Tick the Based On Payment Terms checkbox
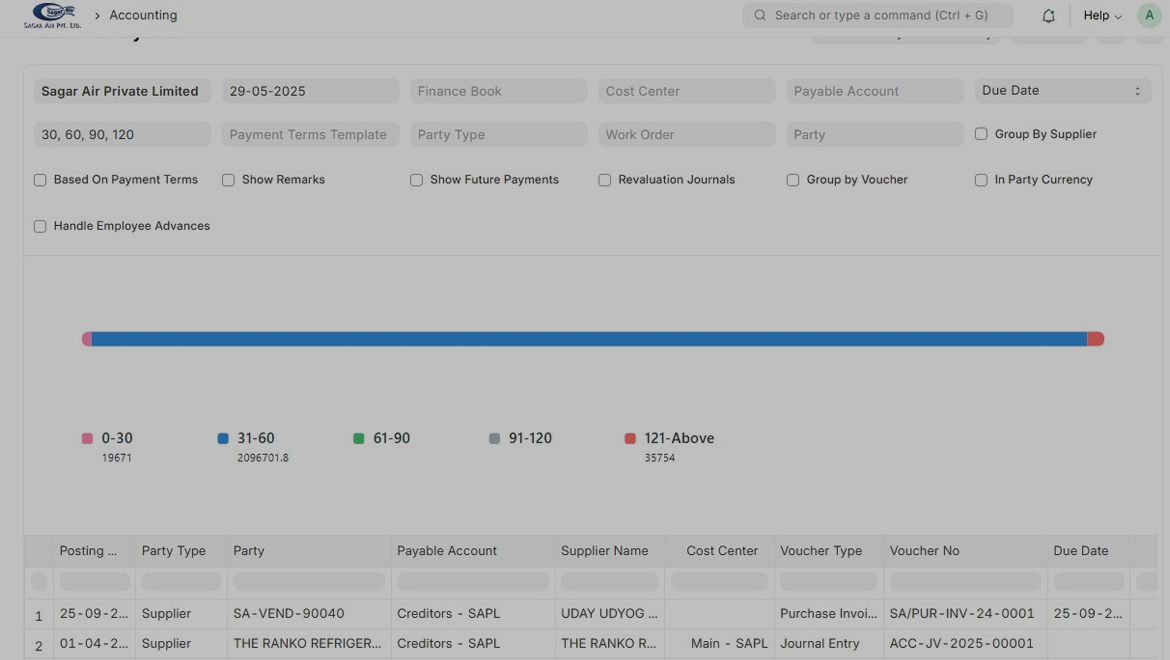The width and height of the screenshot is (1170, 660). point(40,180)
